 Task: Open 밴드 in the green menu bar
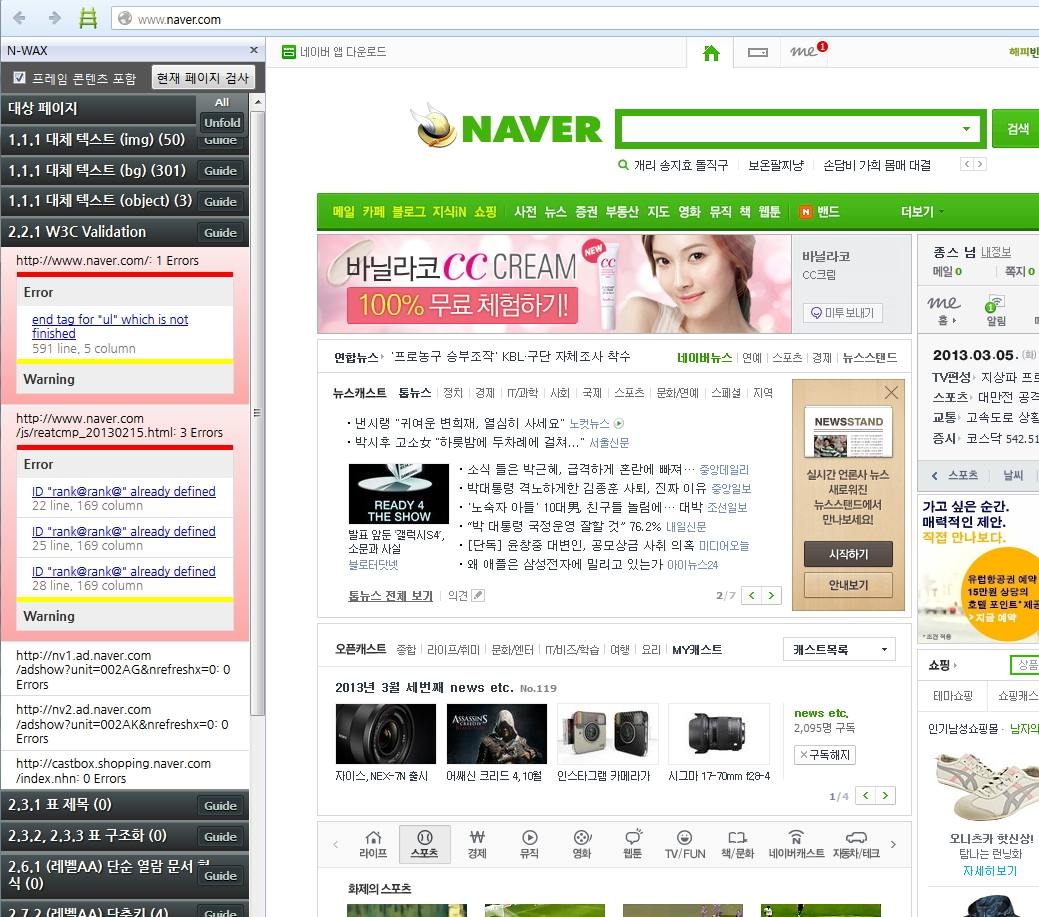point(820,212)
